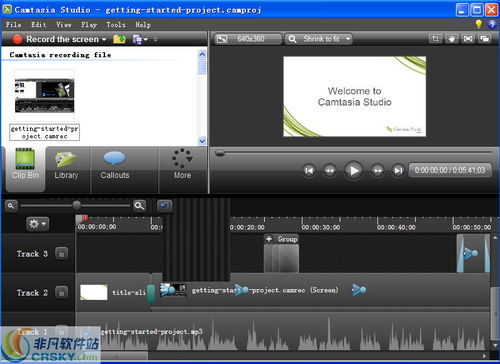Click the jump to next clip button

click(398, 171)
